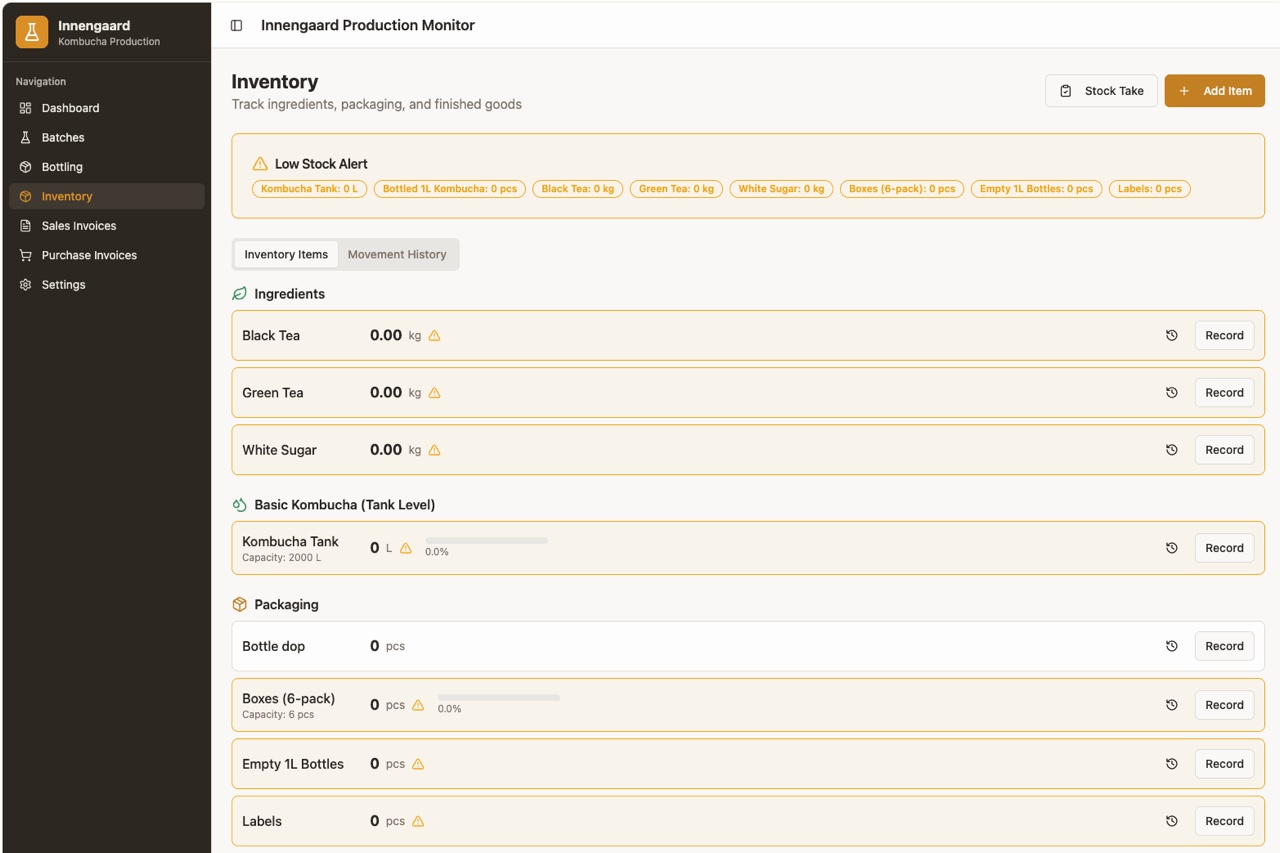The width and height of the screenshot is (1280, 853).
Task: Switch to the Movement History tab
Action: (x=397, y=254)
